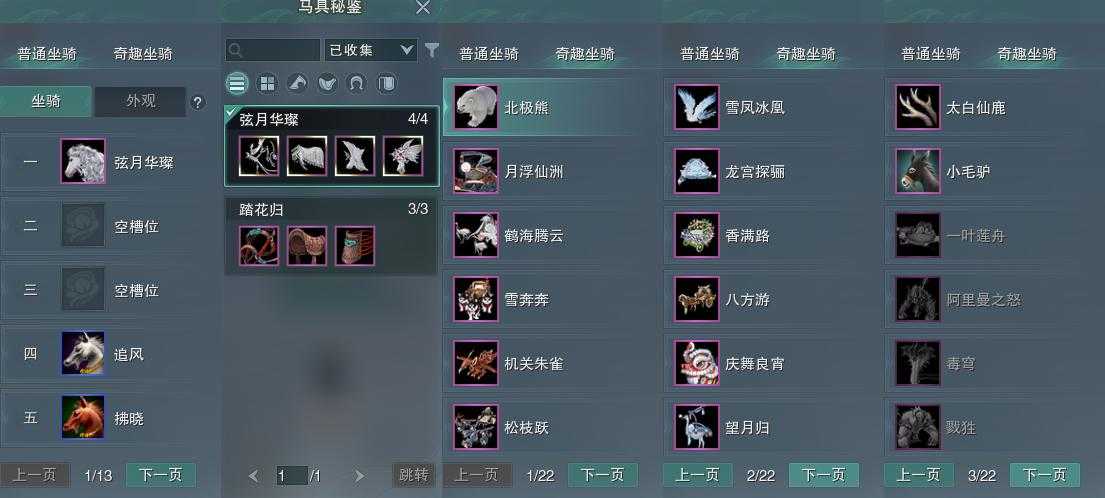Switch to the 外观 tab
Image resolution: width=1105 pixels, height=498 pixels.
(141, 101)
